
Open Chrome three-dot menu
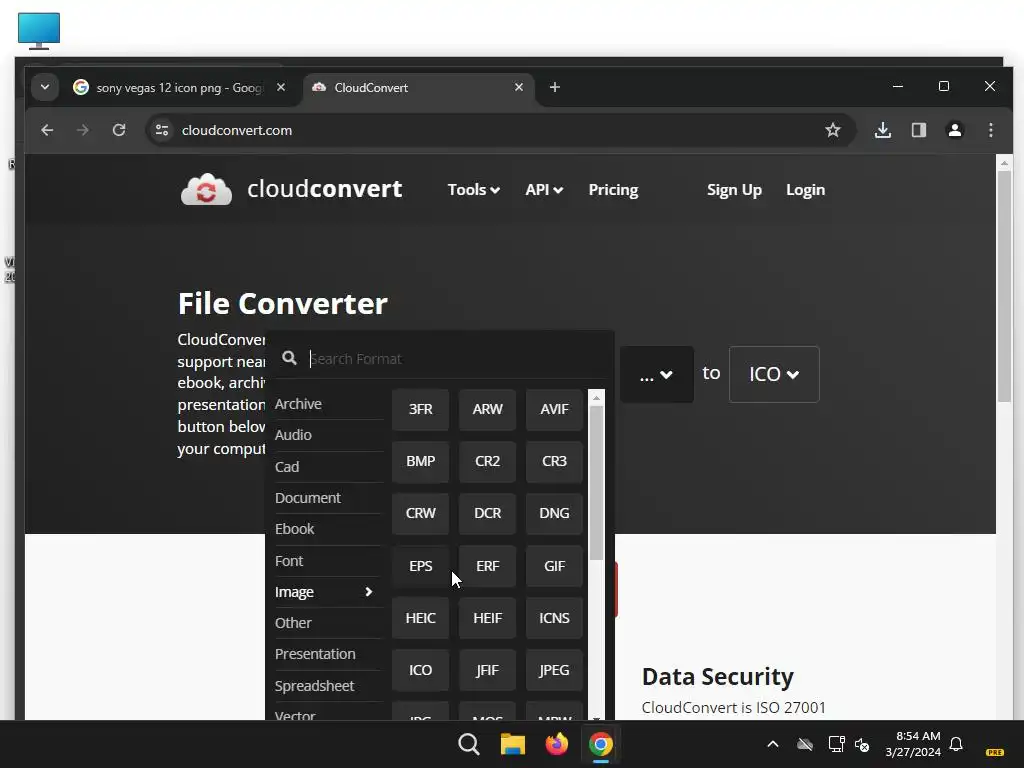pyautogui.click(x=991, y=130)
